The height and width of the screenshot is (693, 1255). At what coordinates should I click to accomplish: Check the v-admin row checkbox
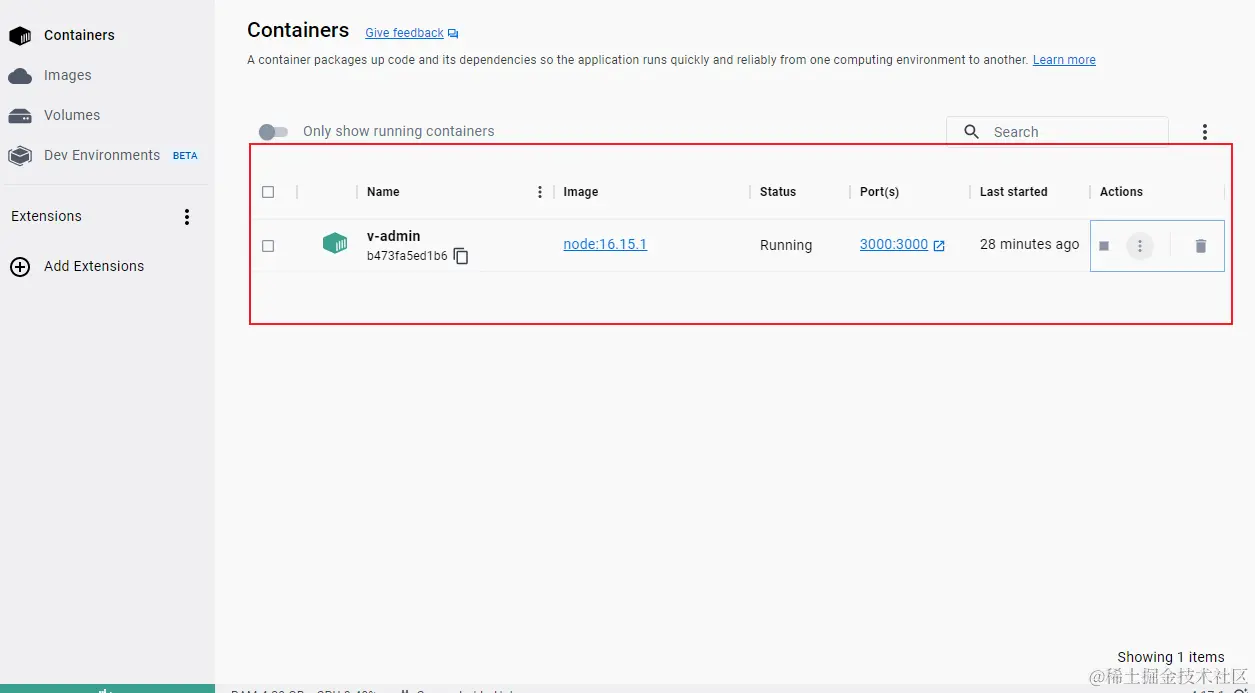(x=268, y=246)
